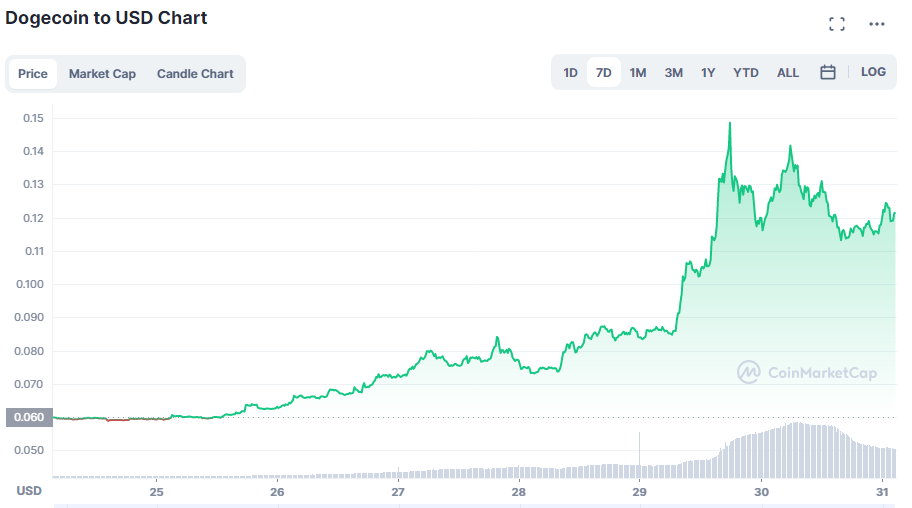Click the CoinMarketCap watermark logo
Screen dimensions: 912x508
(807, 372)
